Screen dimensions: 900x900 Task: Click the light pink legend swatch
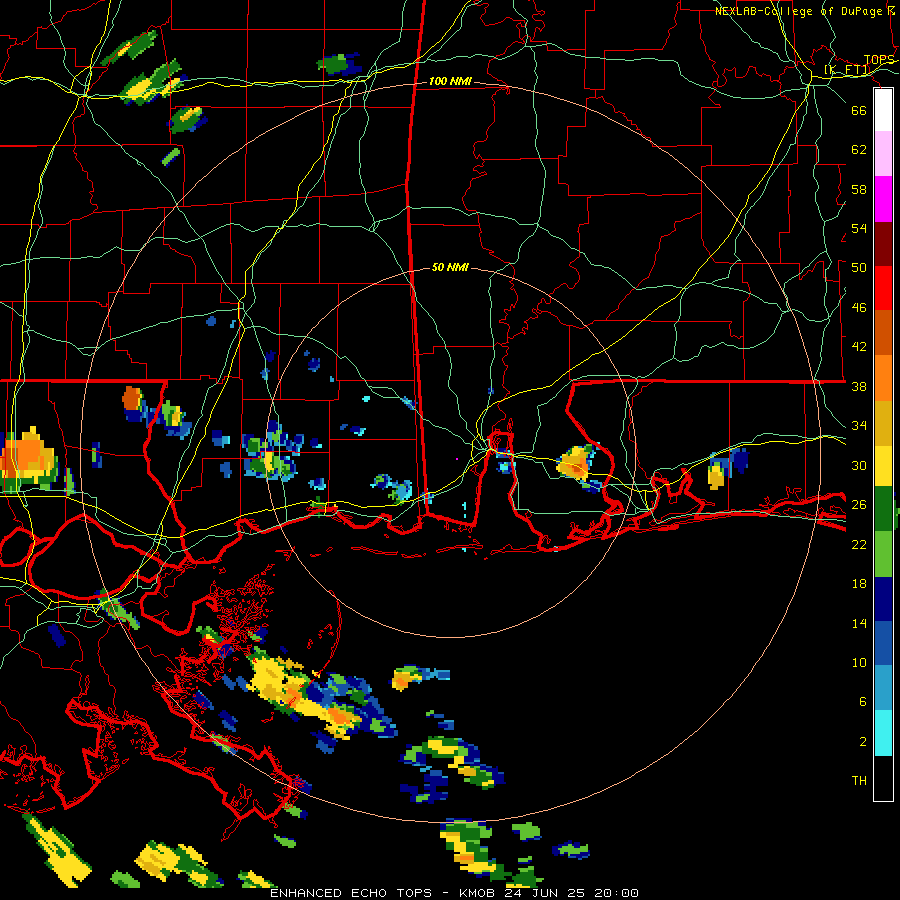pyautogui.click(x=883, y=154)
